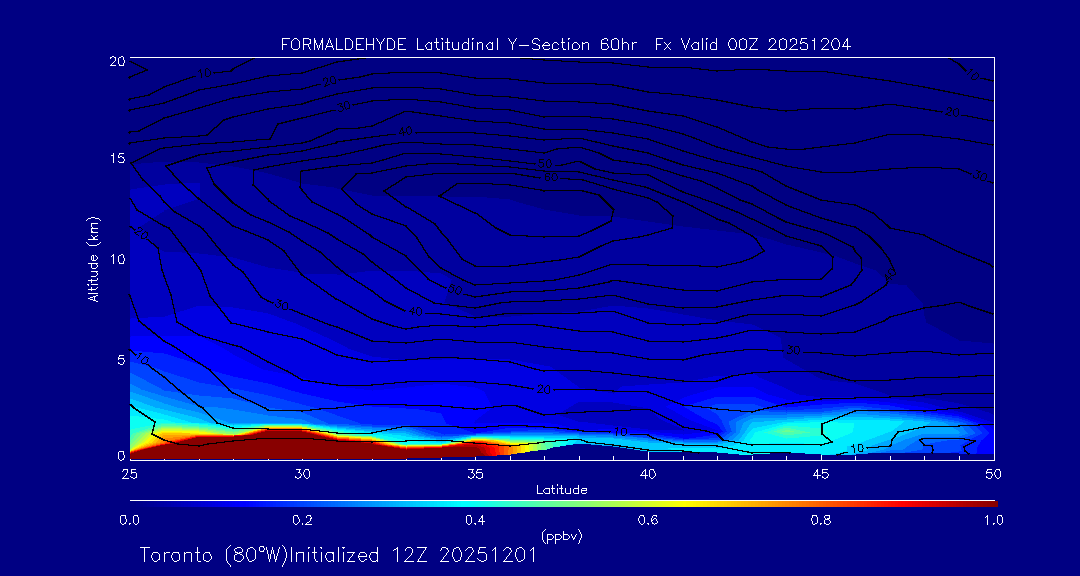
Task: Select the 'Altitude (km)' y-axis label
Action: (93, 259)
